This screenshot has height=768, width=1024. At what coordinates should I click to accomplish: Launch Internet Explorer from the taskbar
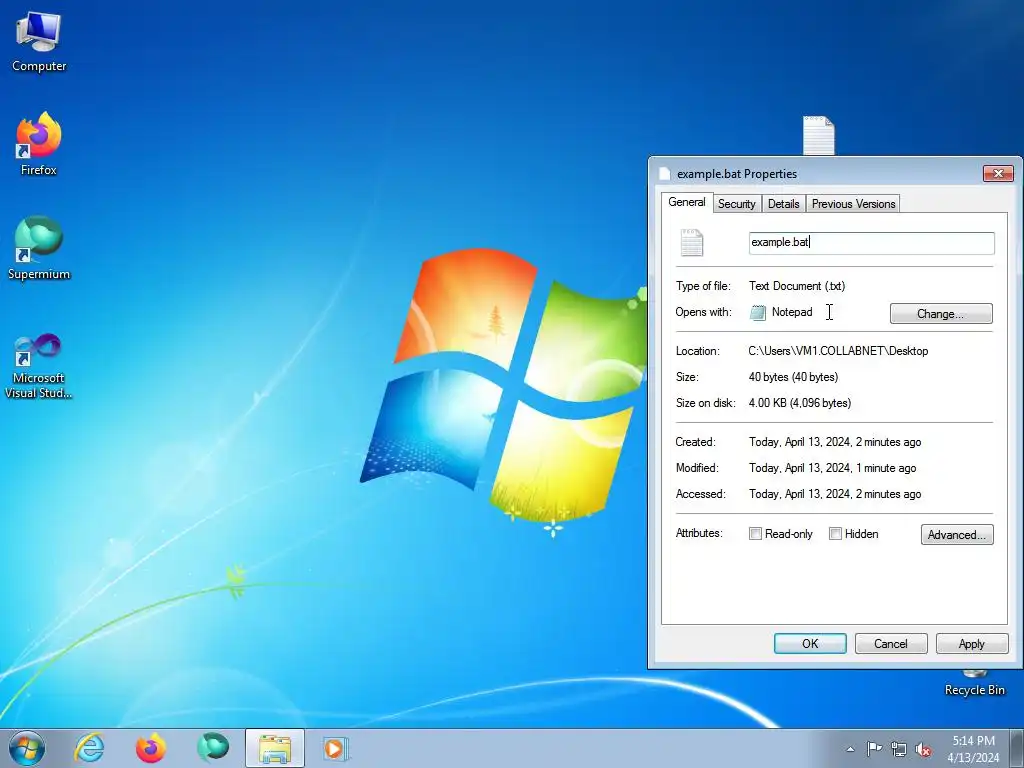pos(89,748)
